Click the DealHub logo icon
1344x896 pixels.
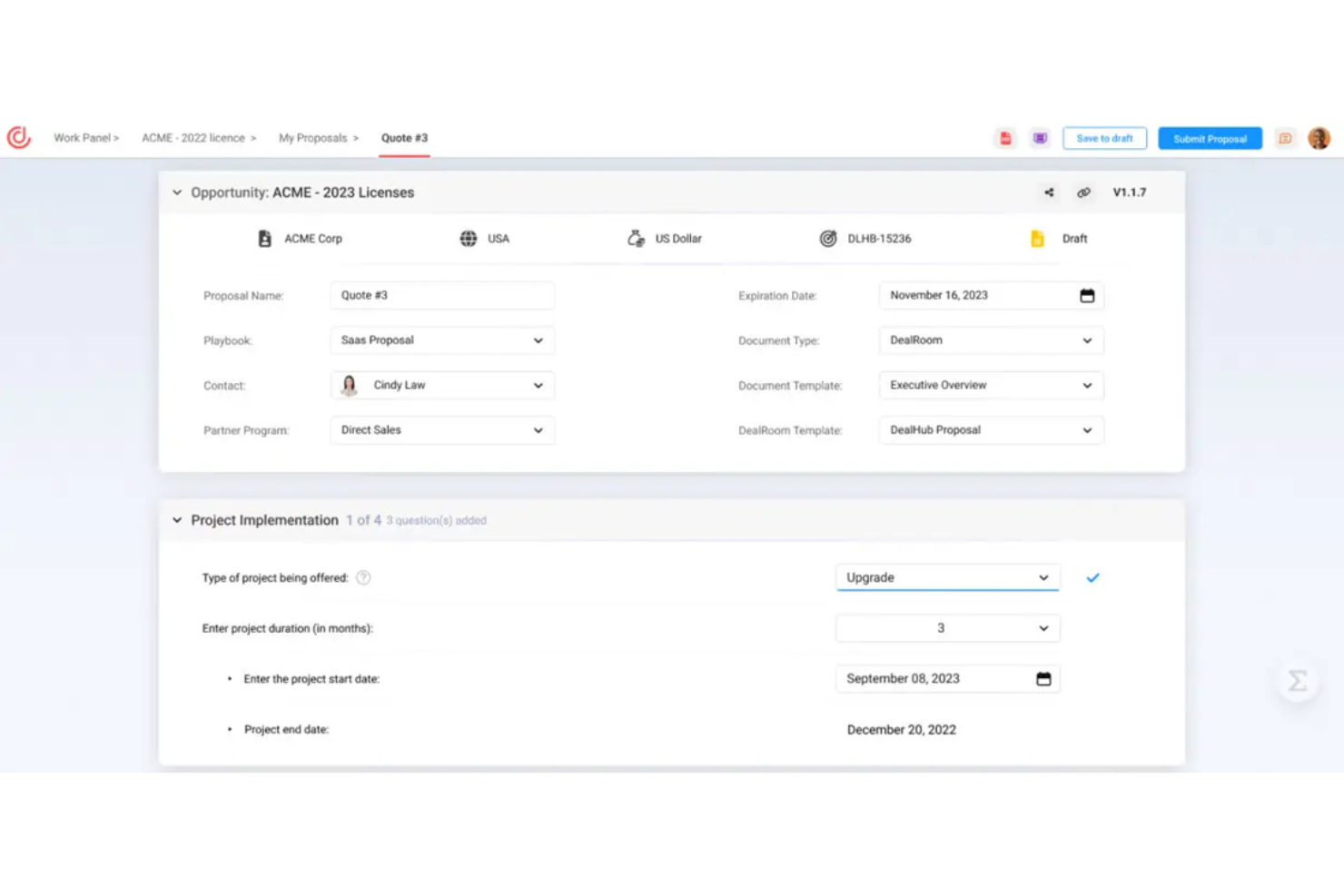click(x=19, y=137)
